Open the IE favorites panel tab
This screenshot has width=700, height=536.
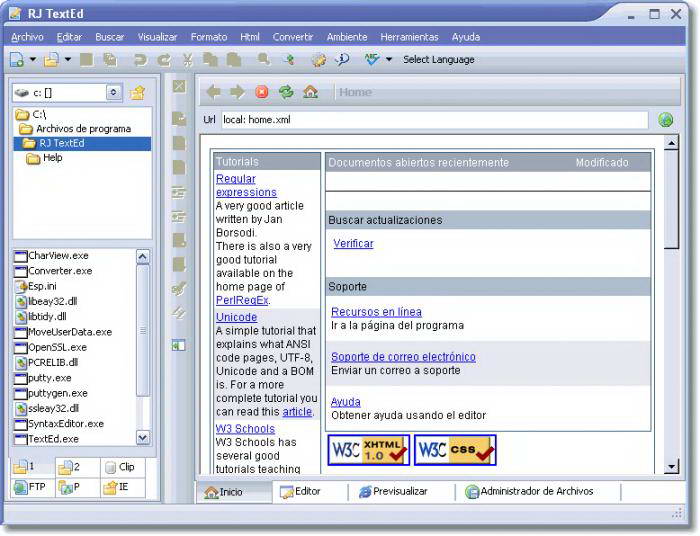[123, 487]
